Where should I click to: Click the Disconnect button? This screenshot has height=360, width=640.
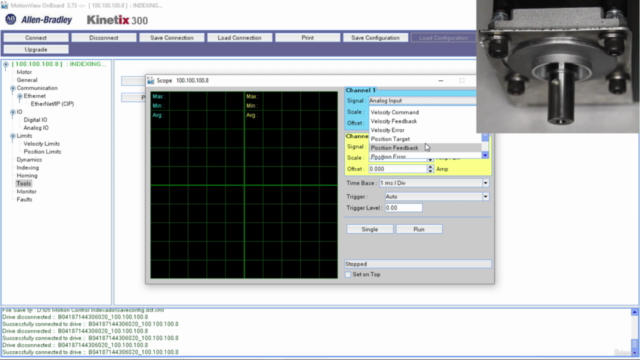[x=104, y=38]
